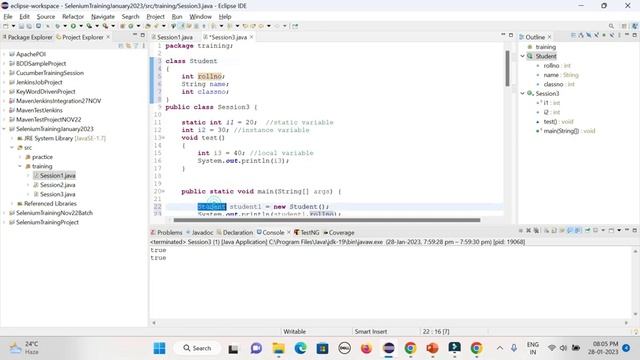Screen dimensions: 640x360
Task: Click the taskbar Search box
Action: coord(198,348)
